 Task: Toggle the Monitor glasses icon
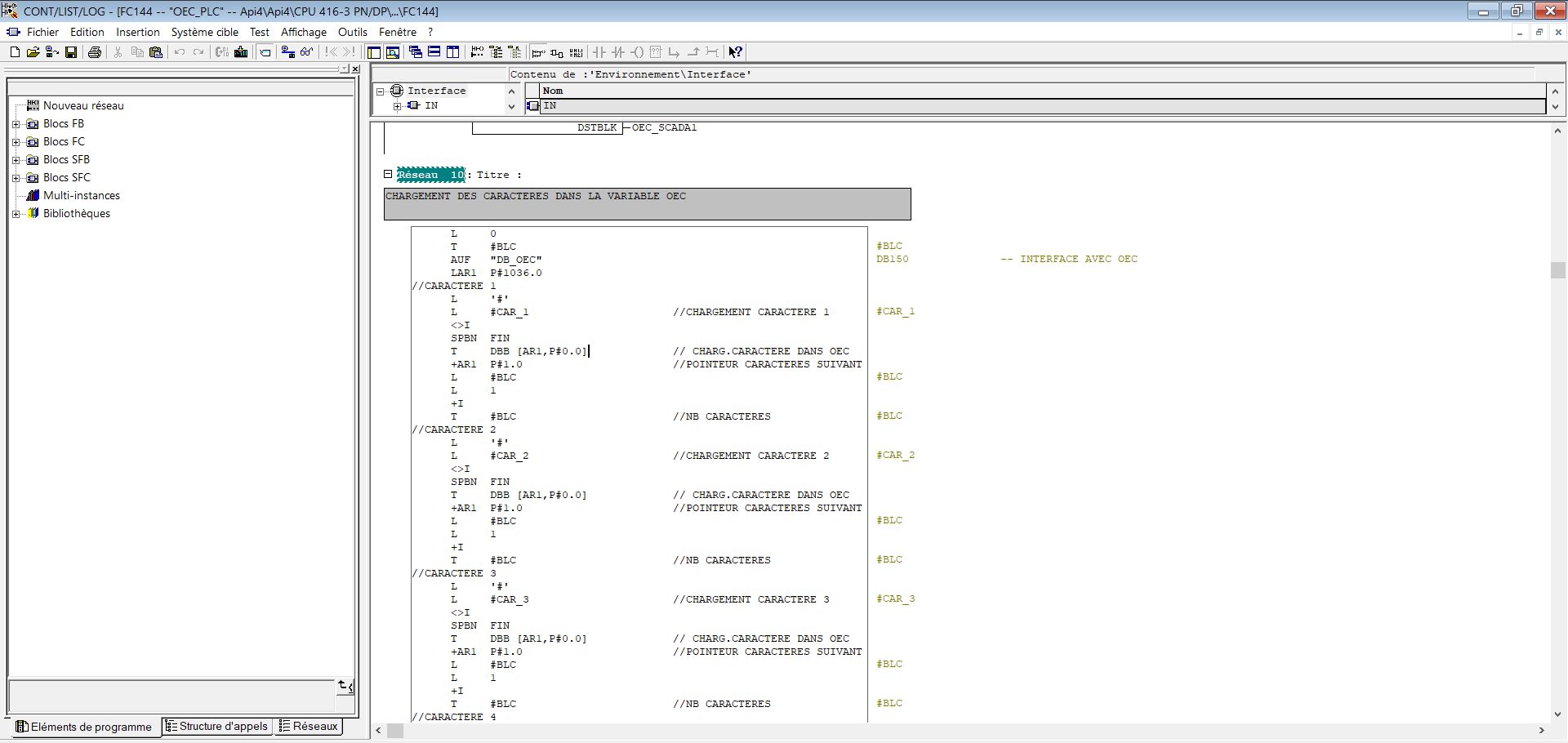tap(306, 52)
